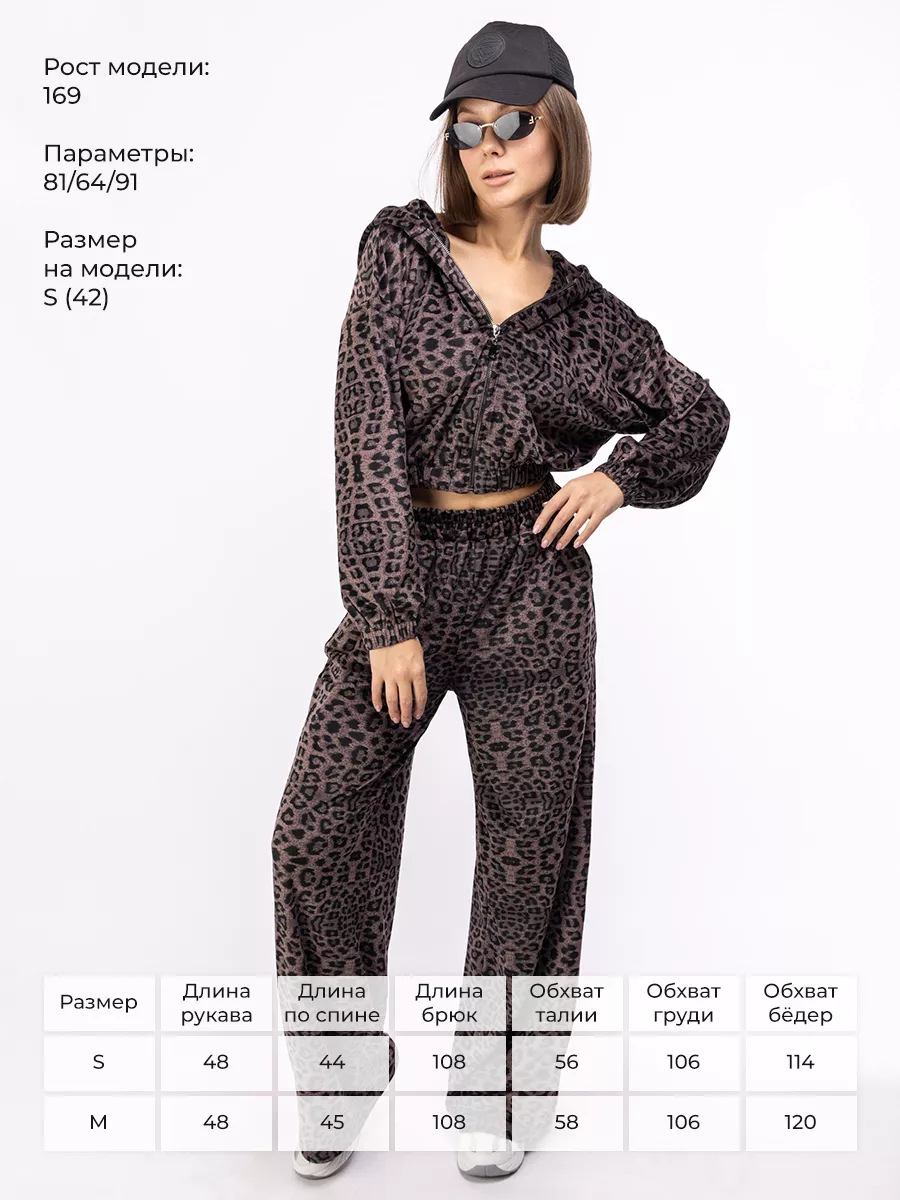Select the size S row label
This screenshot has height=1200, width=900.
pos(99,1063)
